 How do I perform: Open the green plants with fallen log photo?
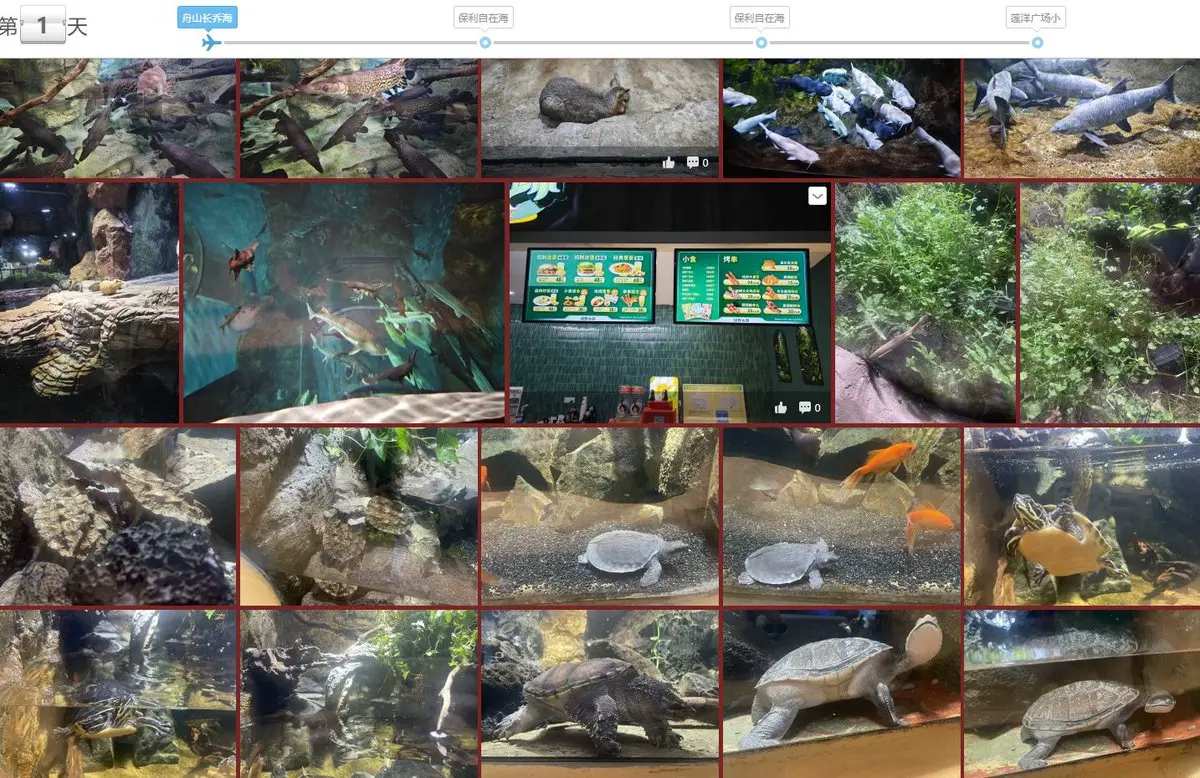tap(925, 302)
